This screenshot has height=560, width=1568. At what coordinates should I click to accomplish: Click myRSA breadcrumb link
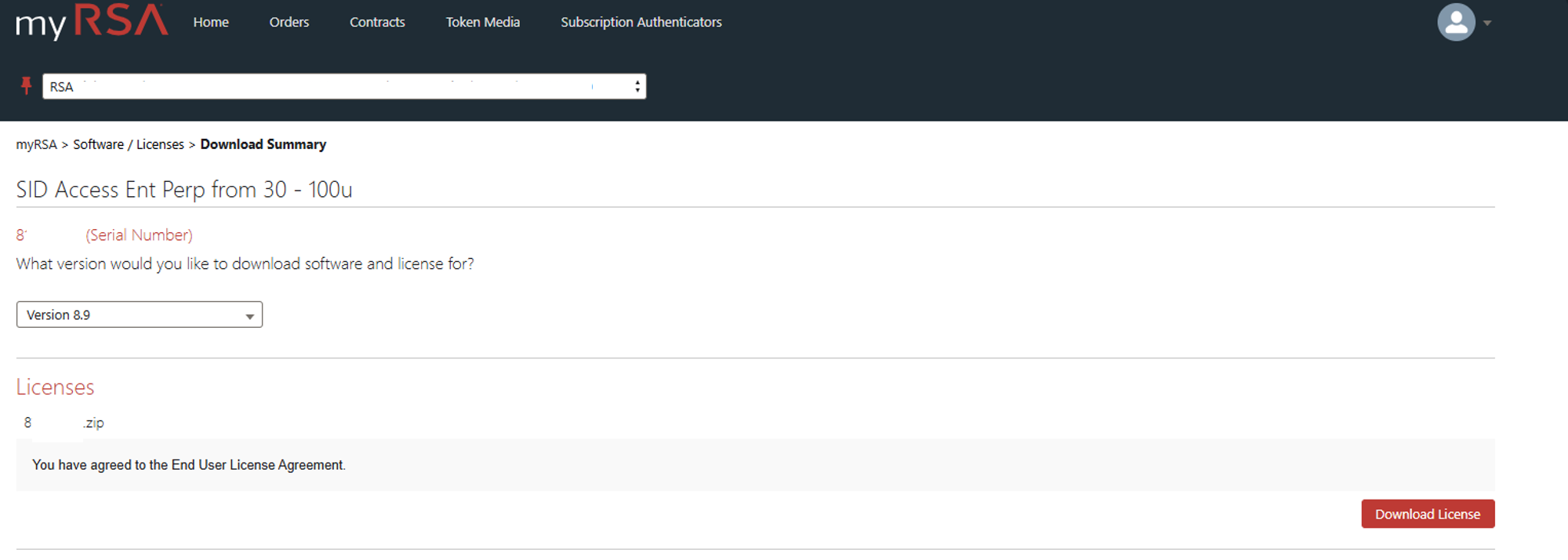[x=37, y=144]
